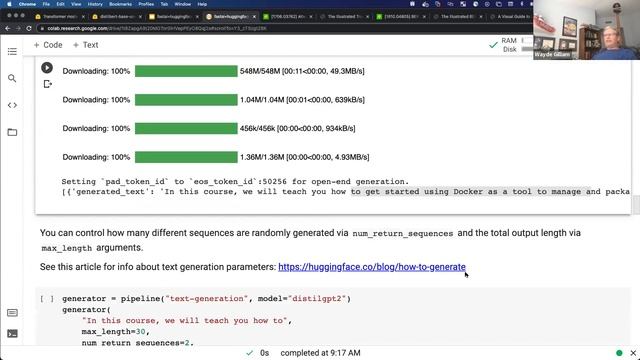Open the find and replace search icon
This screenshot has width=640, height=360.
[x=12, y=78]
